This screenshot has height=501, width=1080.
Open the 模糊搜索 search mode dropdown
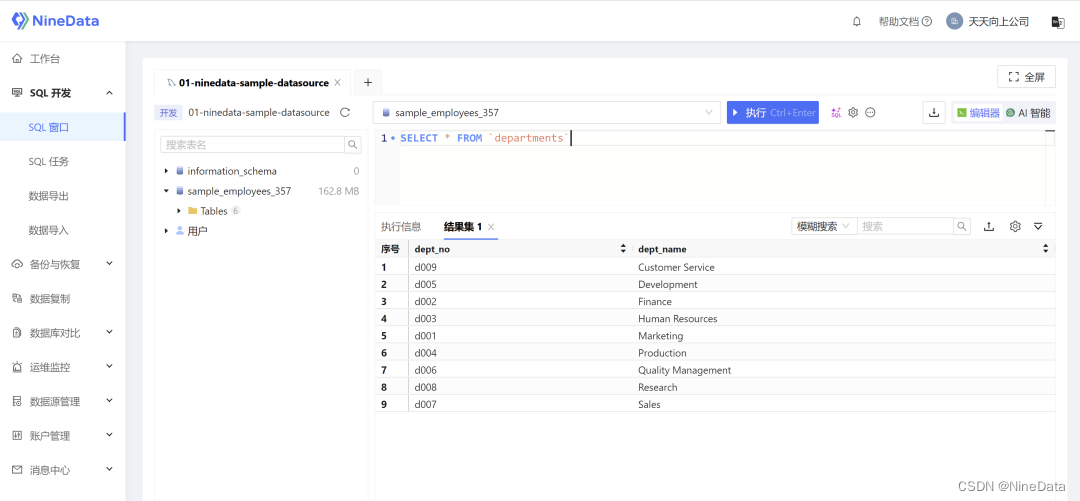(824, 226)
